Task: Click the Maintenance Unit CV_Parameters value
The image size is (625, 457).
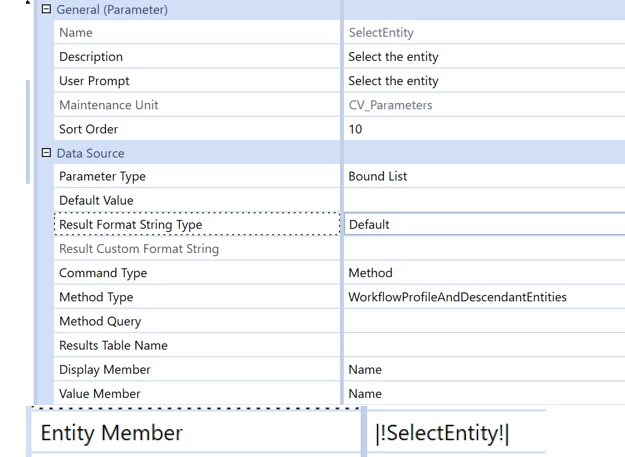Action: click(484, 105)
